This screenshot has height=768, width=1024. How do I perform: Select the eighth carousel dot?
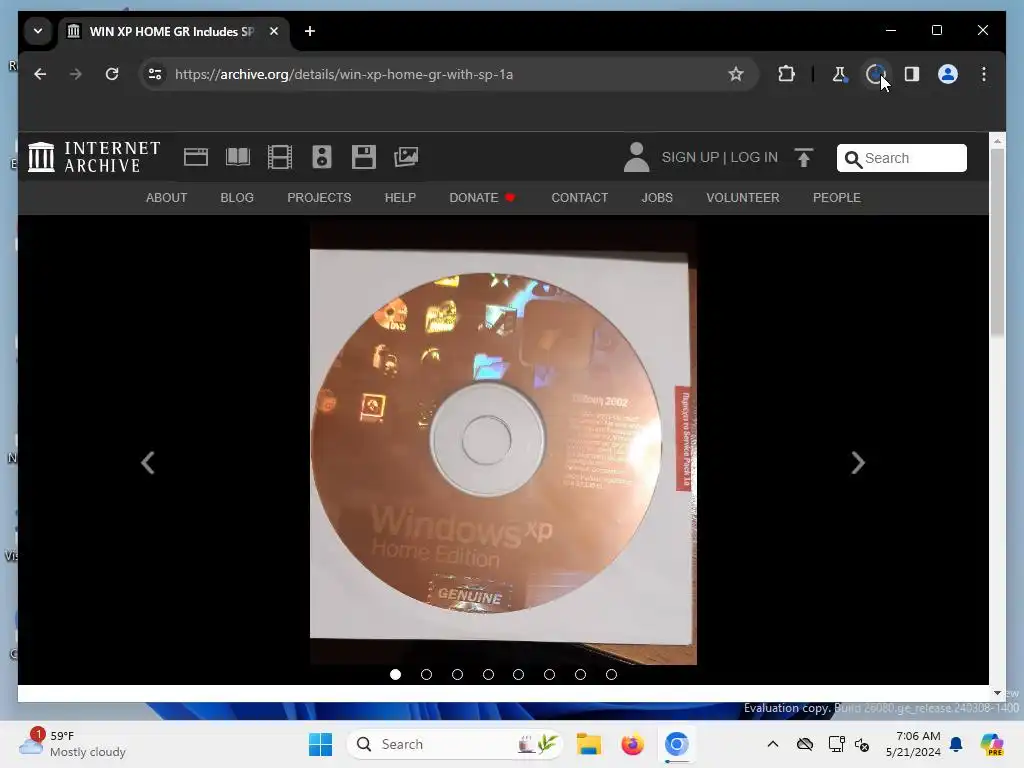coord(611,675)
